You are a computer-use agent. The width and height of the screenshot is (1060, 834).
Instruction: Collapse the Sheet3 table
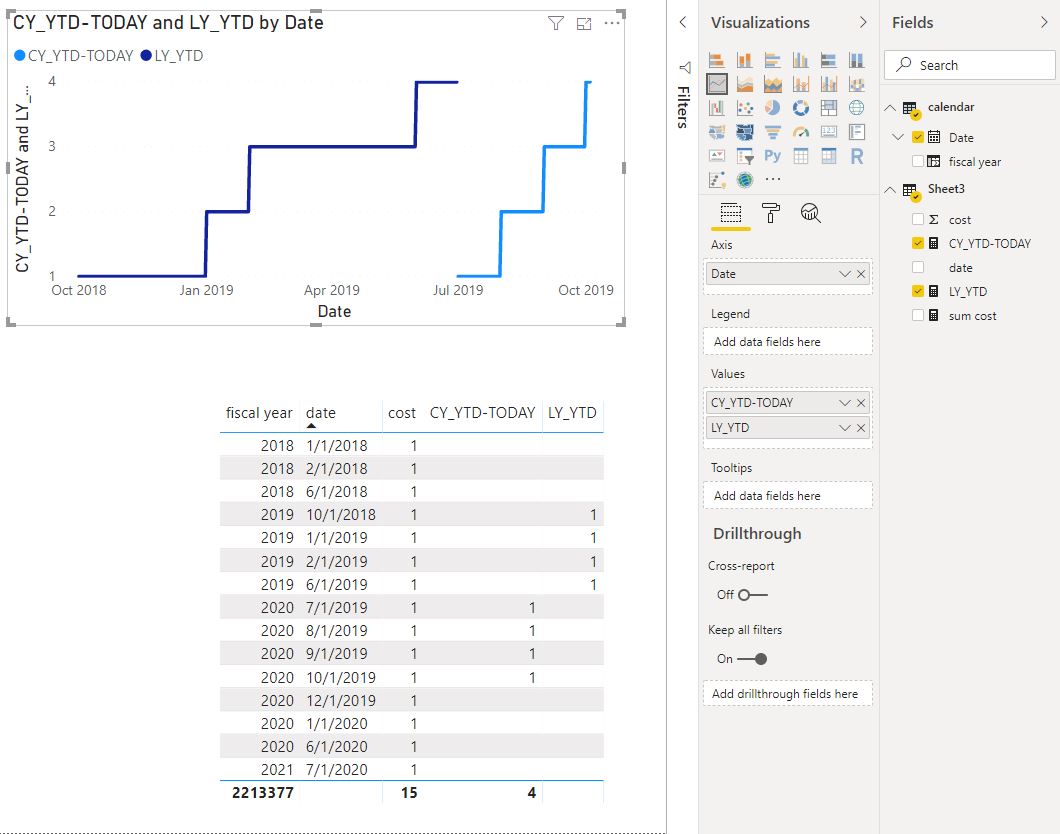pyautogui.click(x=890, y=190)
